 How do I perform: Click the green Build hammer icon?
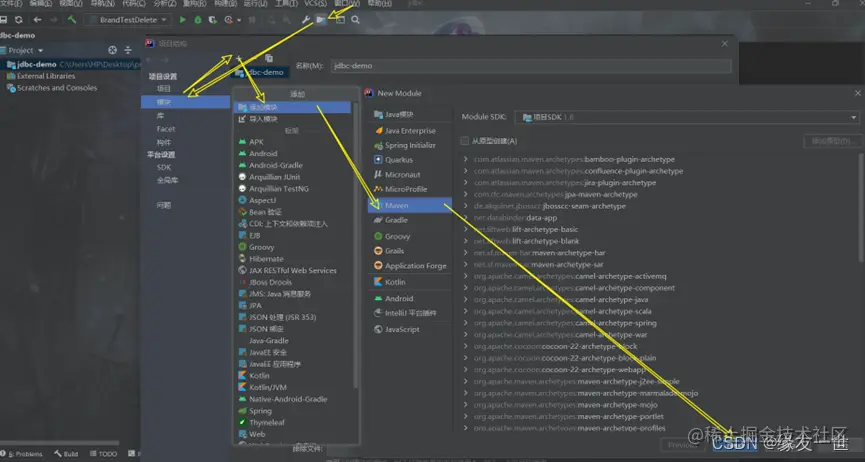coord(72,20)
